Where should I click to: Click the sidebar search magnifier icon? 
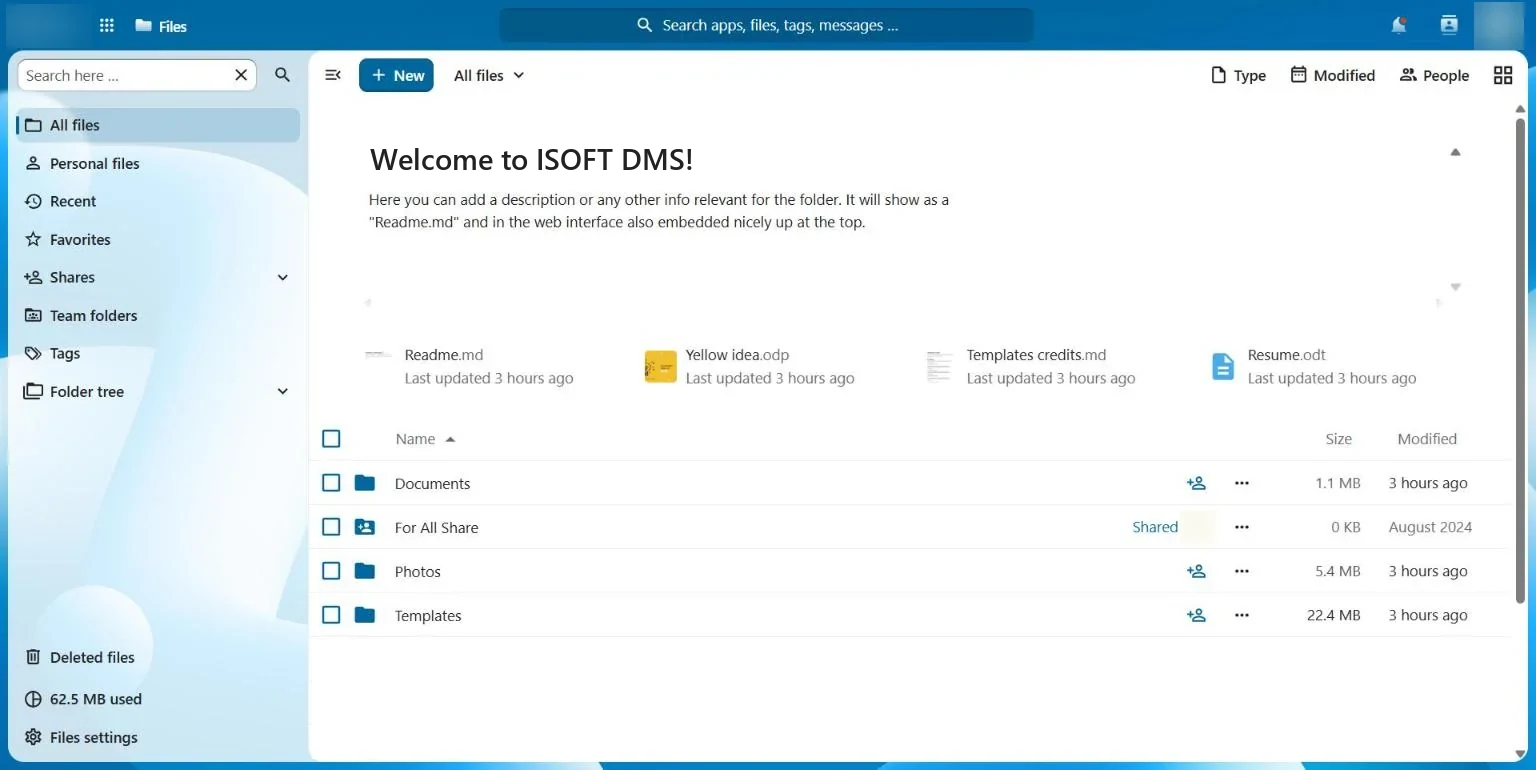pyautogui.click(x=283, y=75)
